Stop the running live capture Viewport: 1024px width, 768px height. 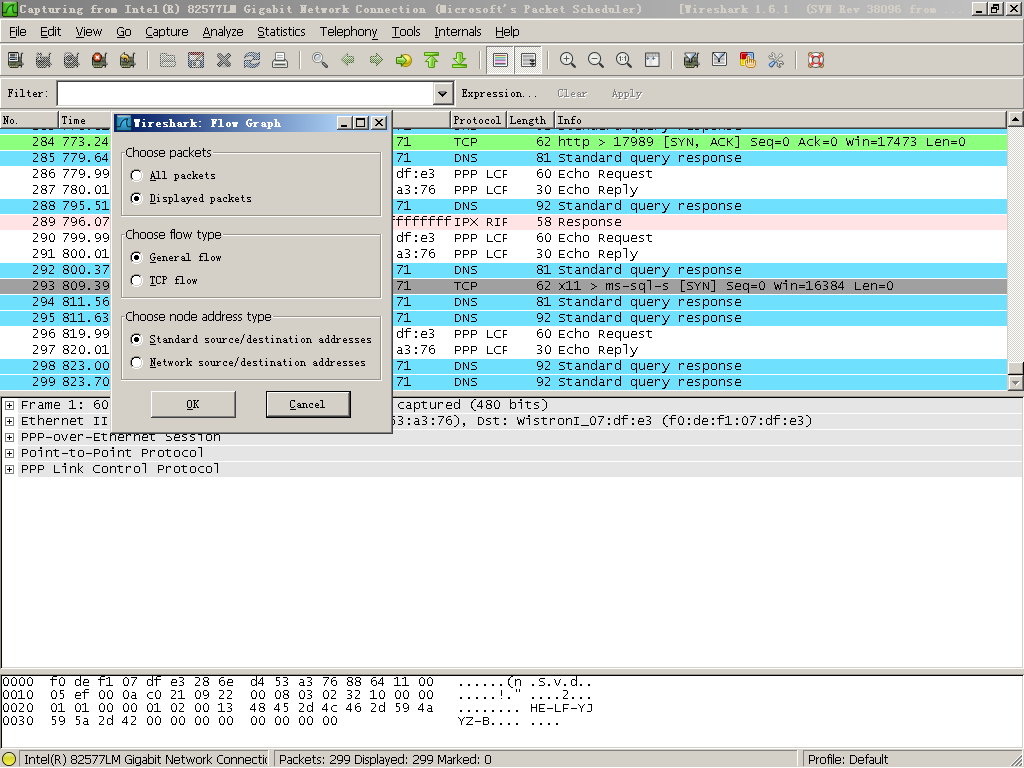pyautogui.click(x=100, y=60)
